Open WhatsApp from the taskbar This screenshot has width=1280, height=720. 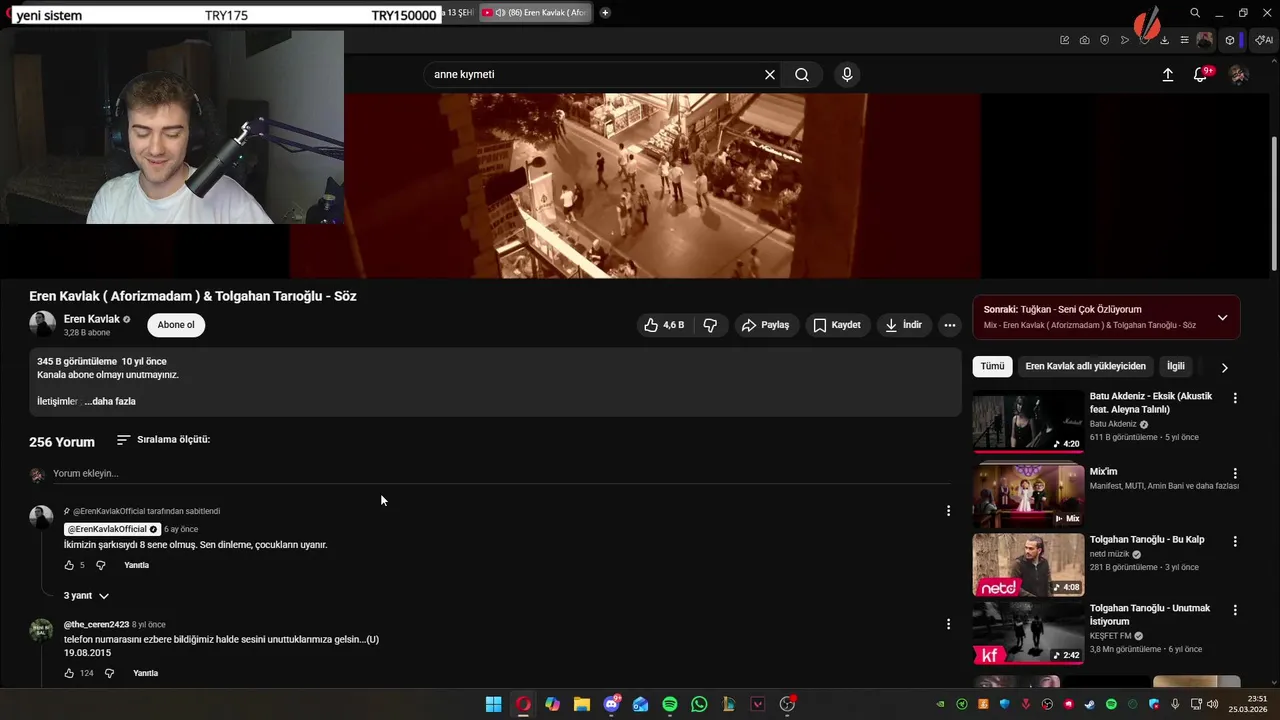699,704
